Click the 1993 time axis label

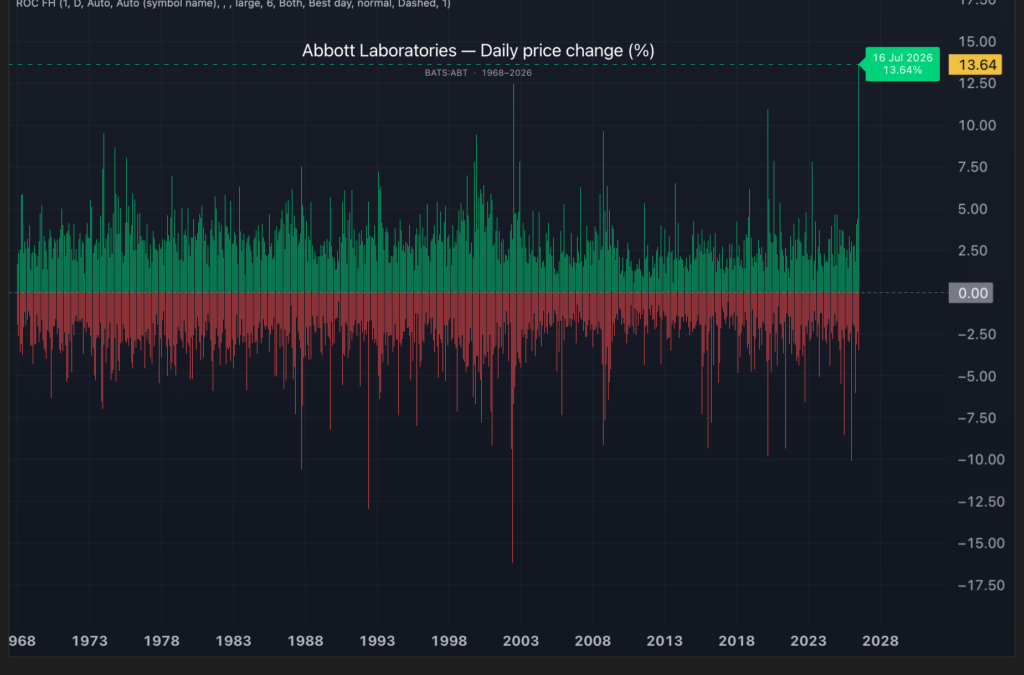pyautogui.click(x=377, y=641)
